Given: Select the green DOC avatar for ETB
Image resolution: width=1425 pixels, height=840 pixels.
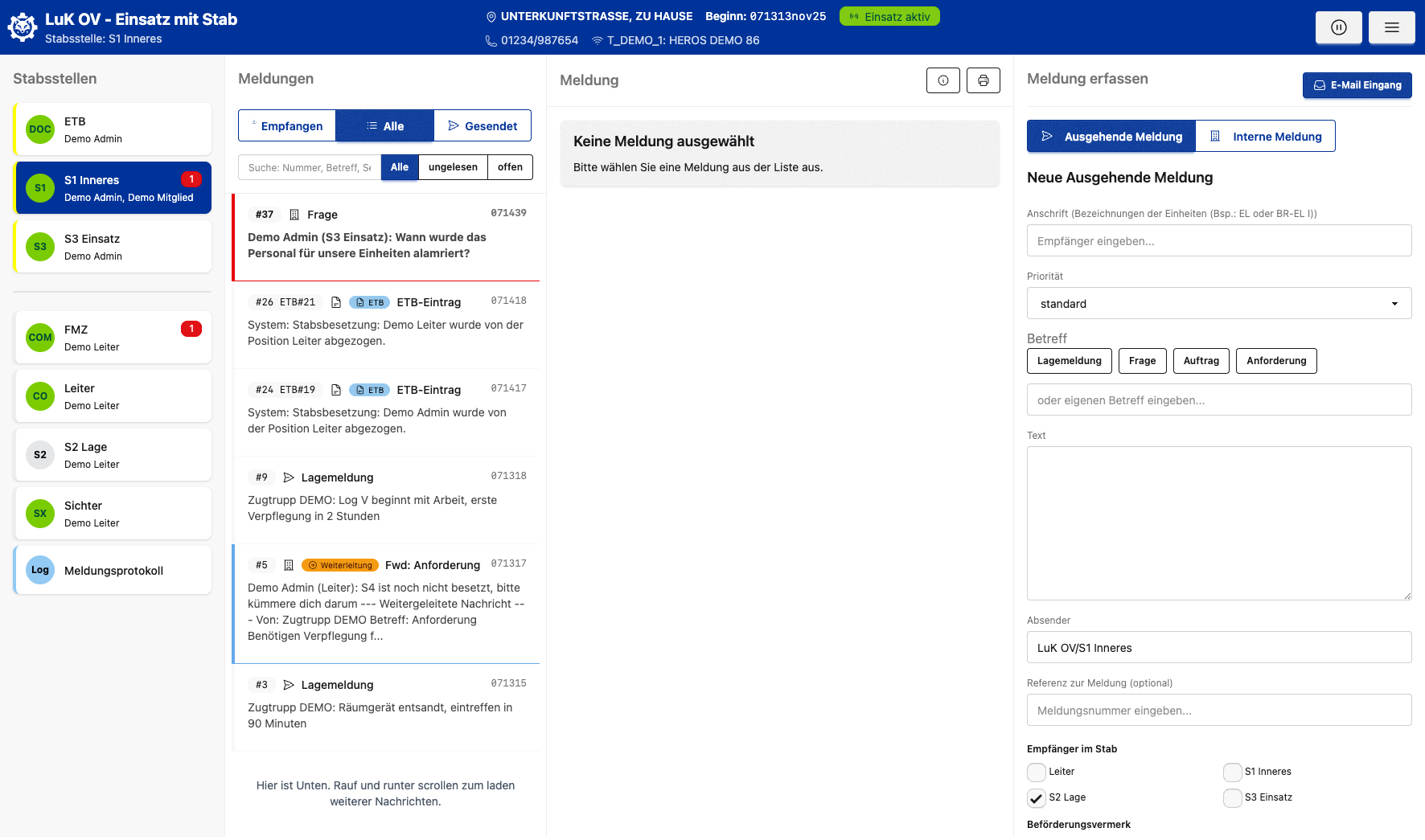Looking at the screenshot, I should click(x=40, y=129).
